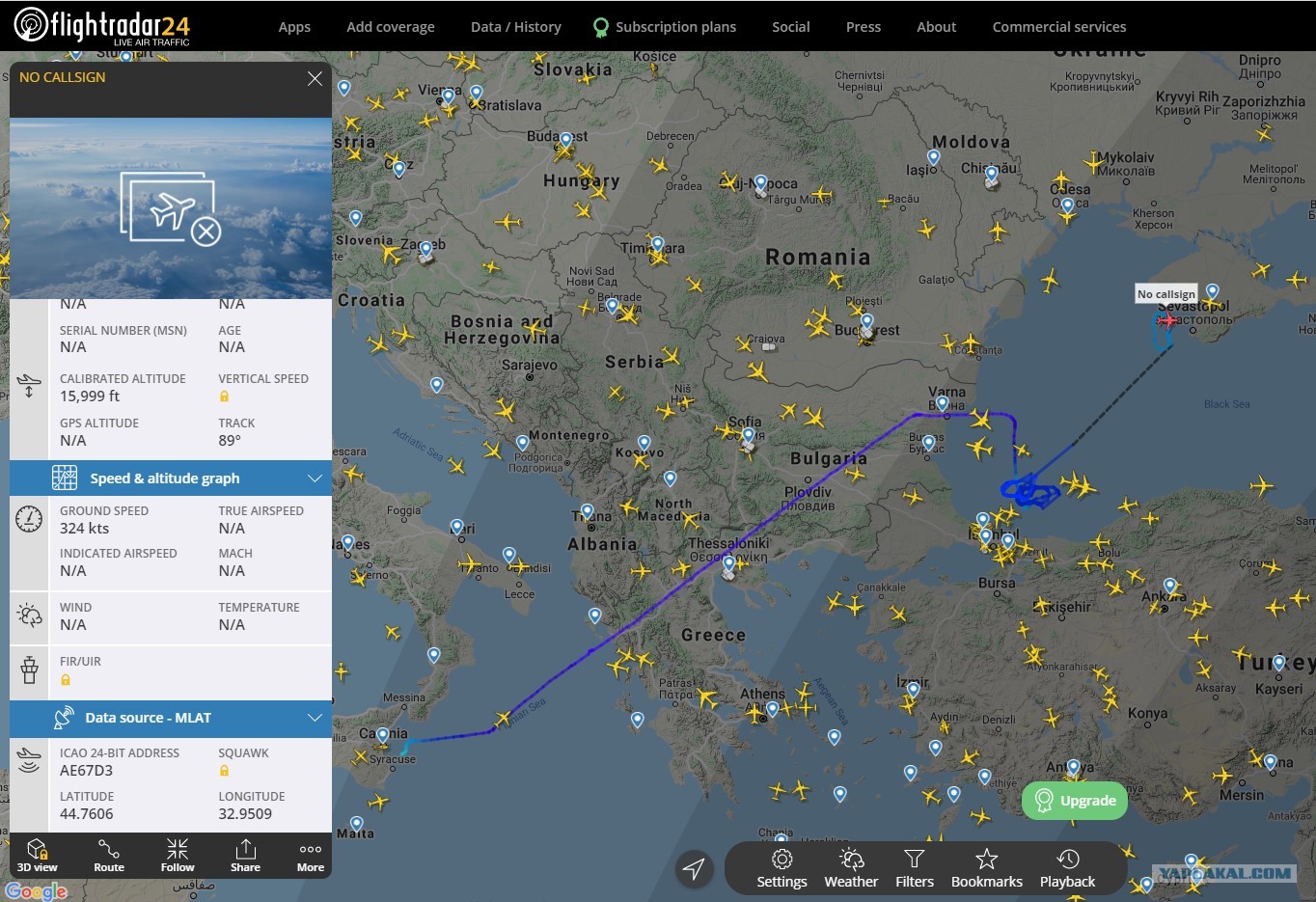The image size is (1316, 902).
Task: Click the latitude value 44.7606
Action: pyautogui.click(x=87, y=814)
